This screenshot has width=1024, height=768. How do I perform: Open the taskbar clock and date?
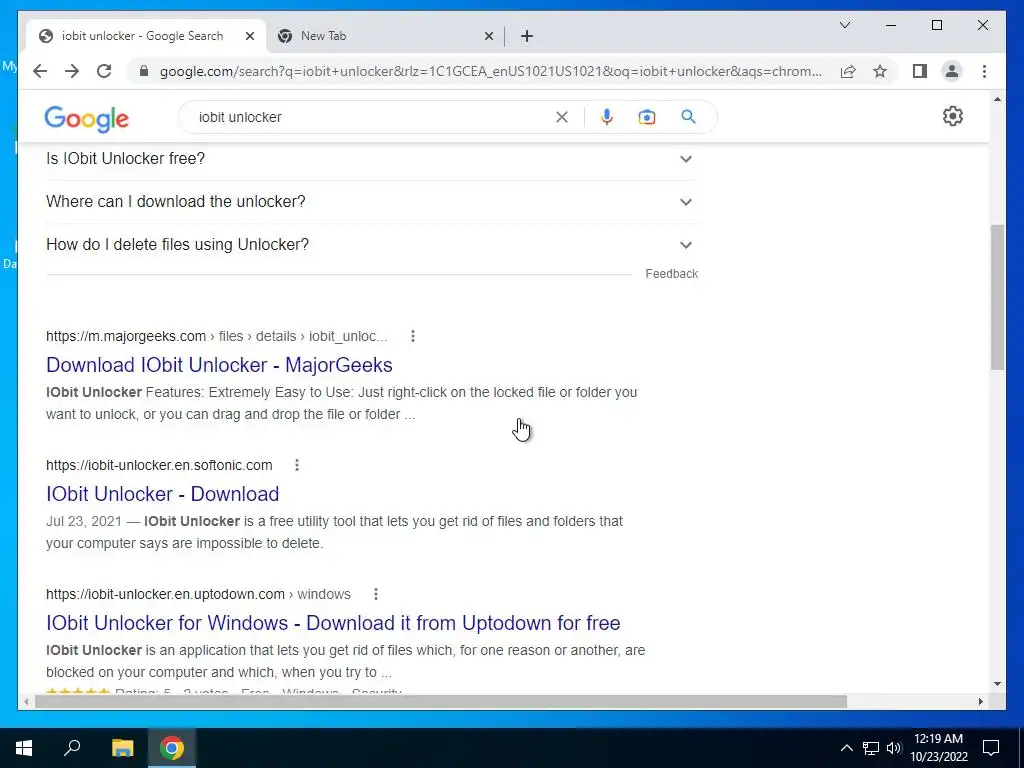pos(939,748)
